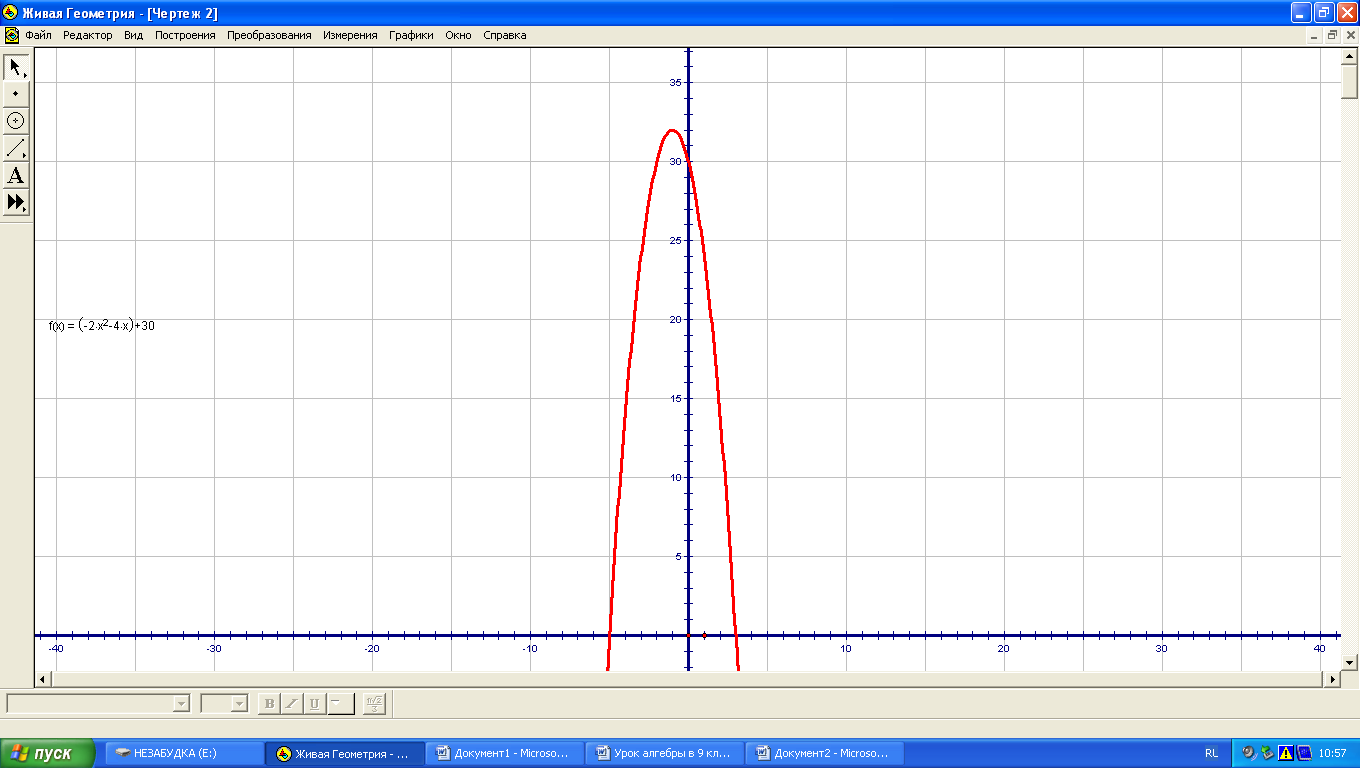Toggle Underline text formatting
Screen dimensions: 1360x768
315,703
